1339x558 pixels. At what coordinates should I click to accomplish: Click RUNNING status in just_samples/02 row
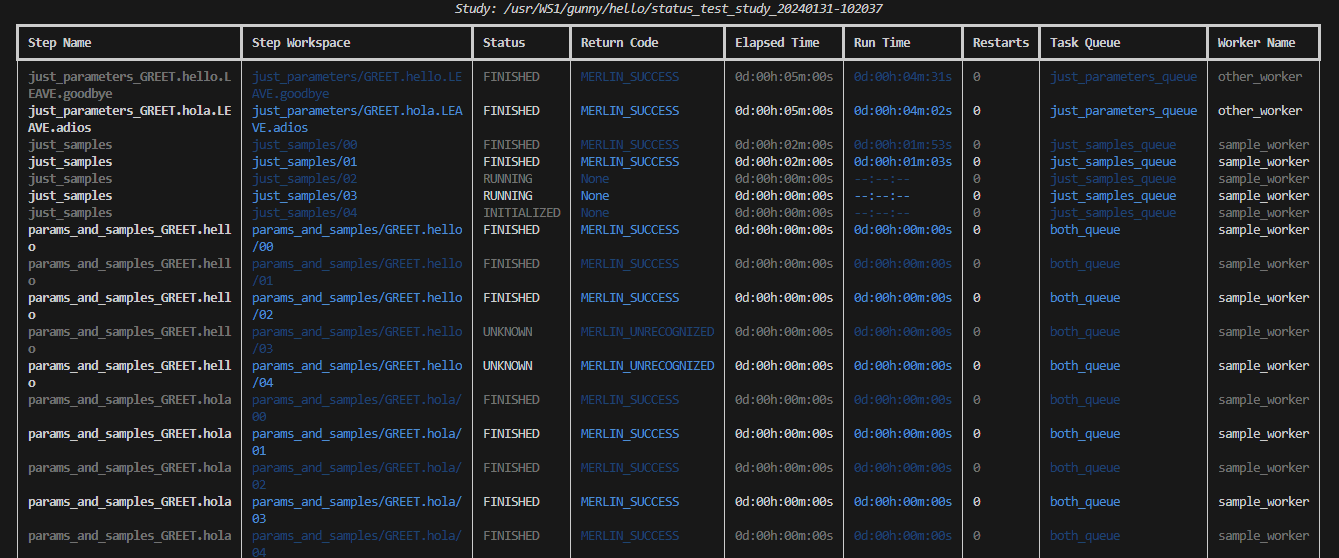(x=508, y=179)
